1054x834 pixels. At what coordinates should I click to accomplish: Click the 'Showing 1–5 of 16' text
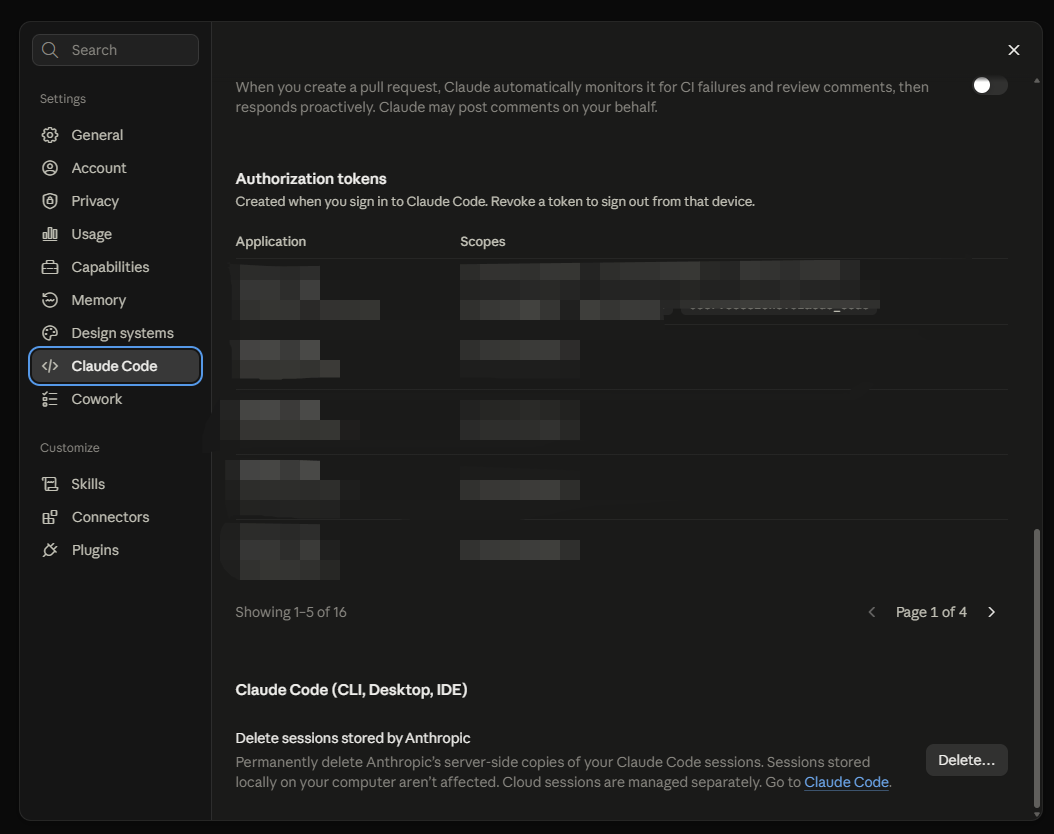(x=291, y=612)
